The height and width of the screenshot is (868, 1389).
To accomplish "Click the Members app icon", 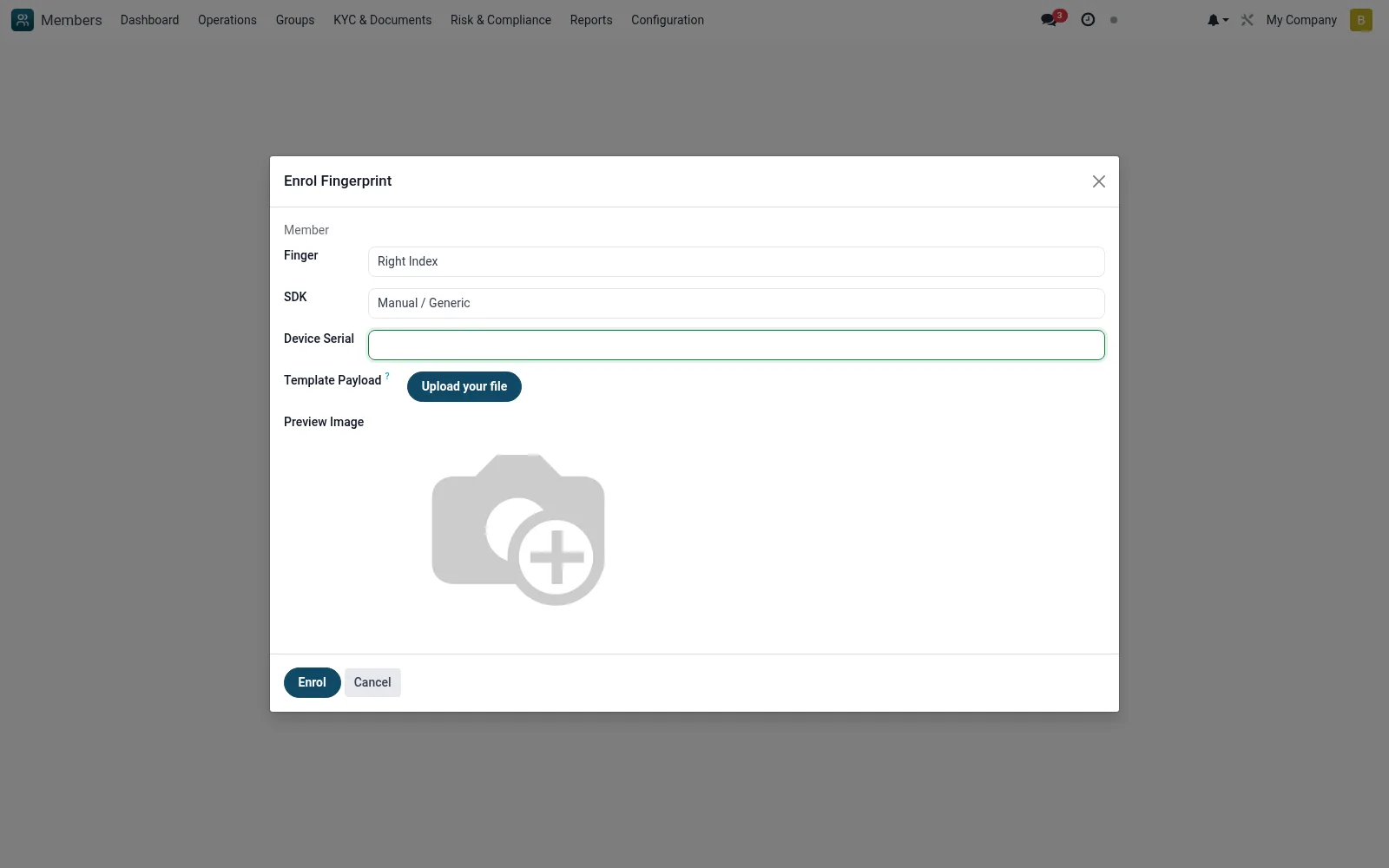I will 23,20.
